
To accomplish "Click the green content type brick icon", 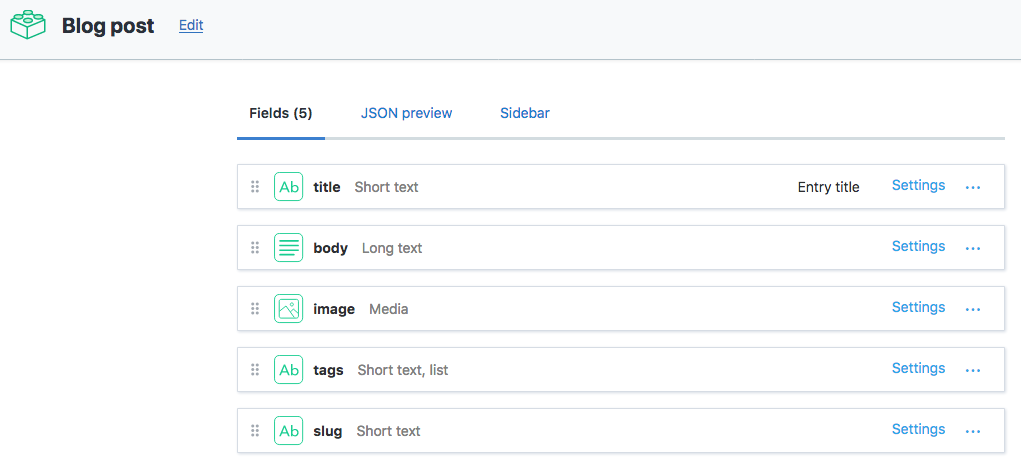I will click(x=29, y=24).
